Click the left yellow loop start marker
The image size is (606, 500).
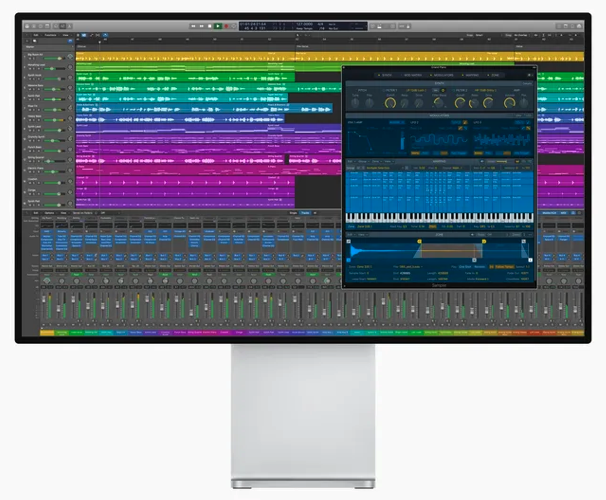click(419, 241)
